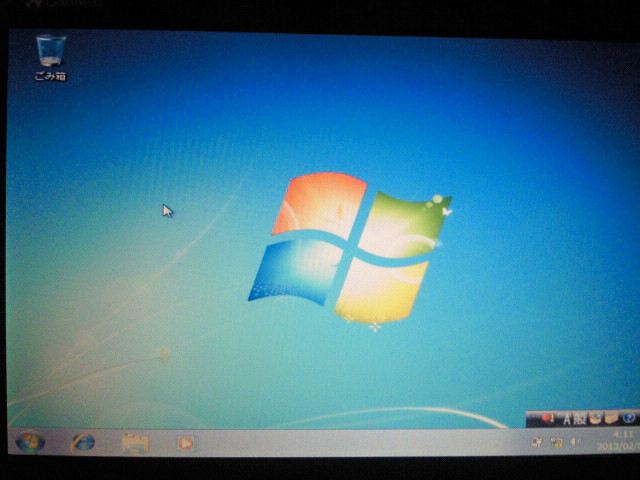Viewport: 640px width, 480px height.
Task: Launch Internet Explorer from the taskbar
Action: [84, 443]
